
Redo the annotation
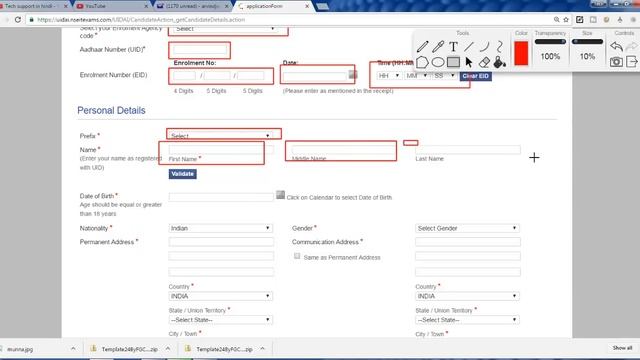631,46
